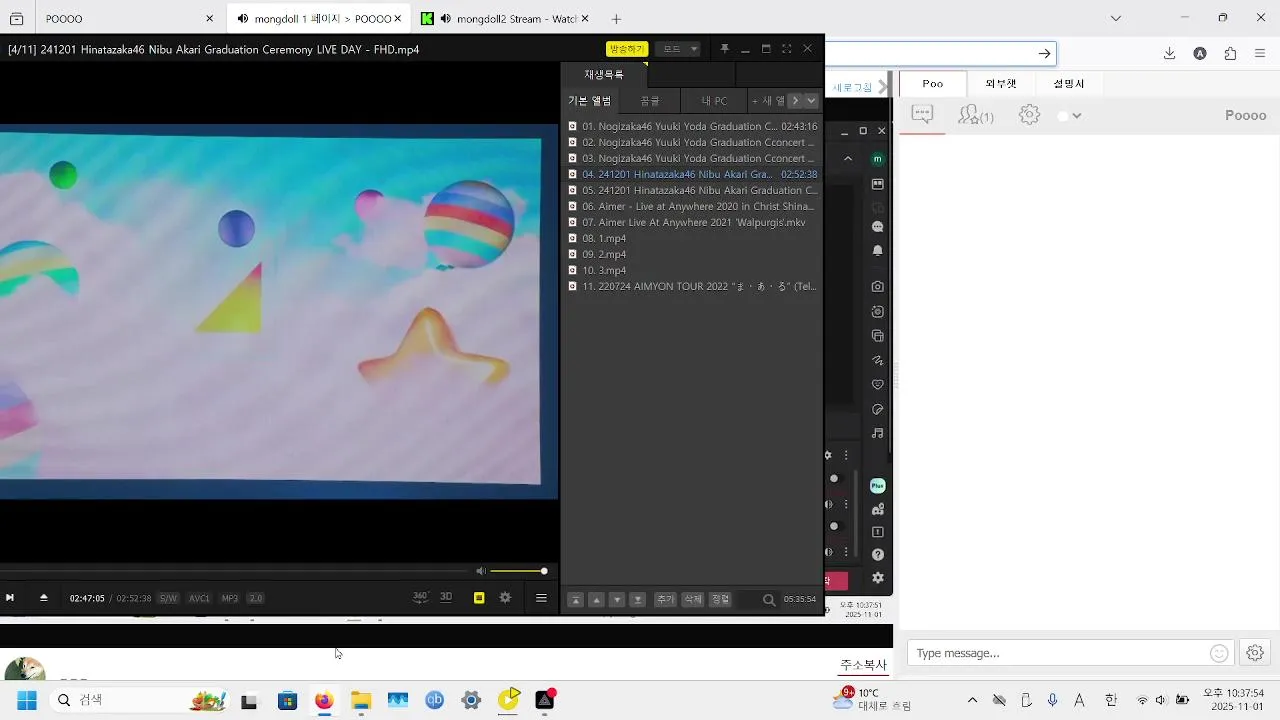Click the 삭제 delete button
Image resolution: width=1280 pixels, height=720 pixels.
point(693,600)
